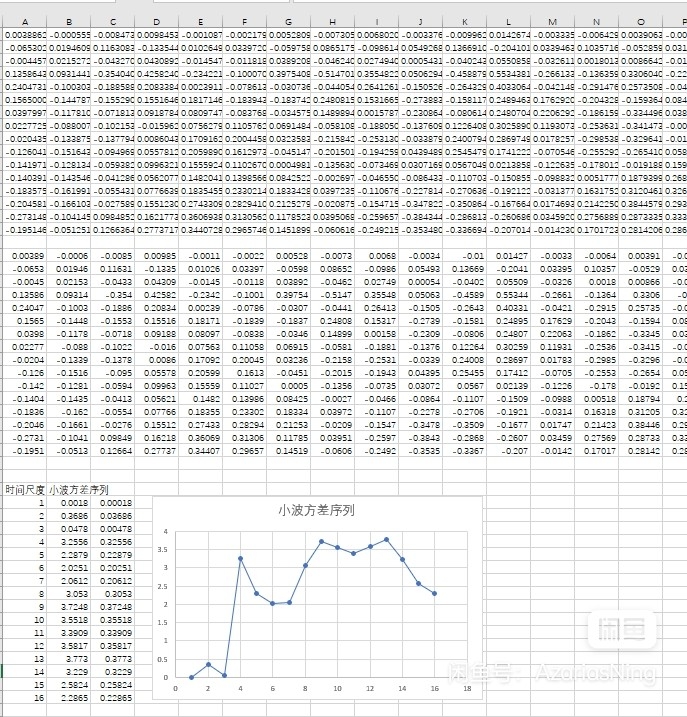Select time scale cell 16 in column A
This screenshot has width=687, height=717.
tap(25, 698)
